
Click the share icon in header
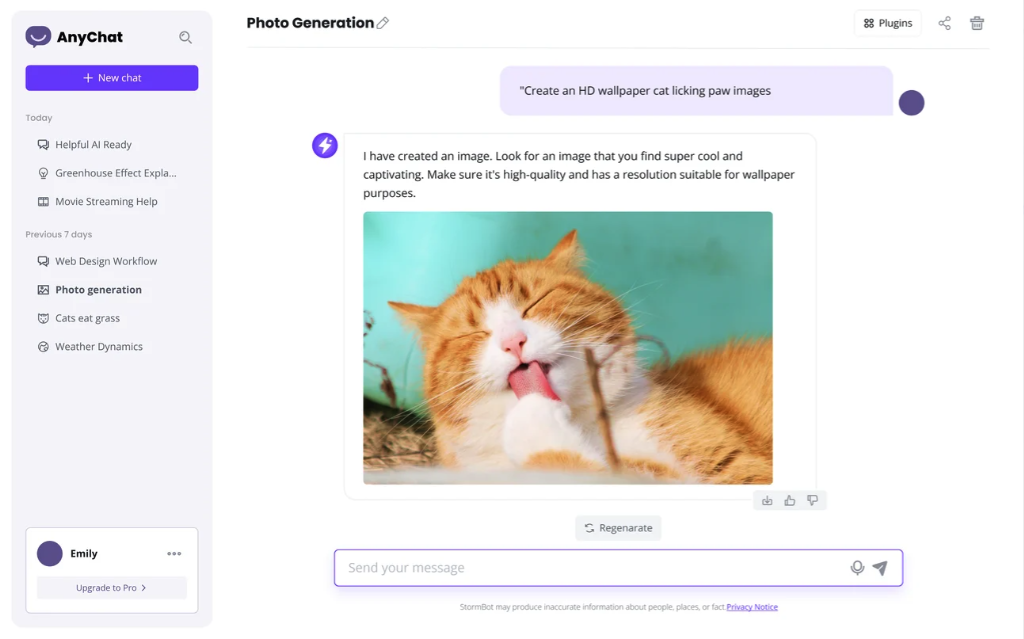(x=944, y=23)
